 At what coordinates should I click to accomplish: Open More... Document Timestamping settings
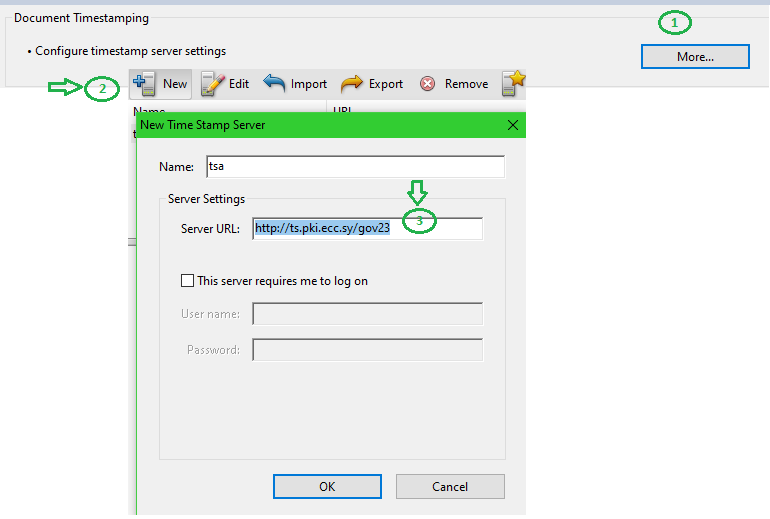695,57
